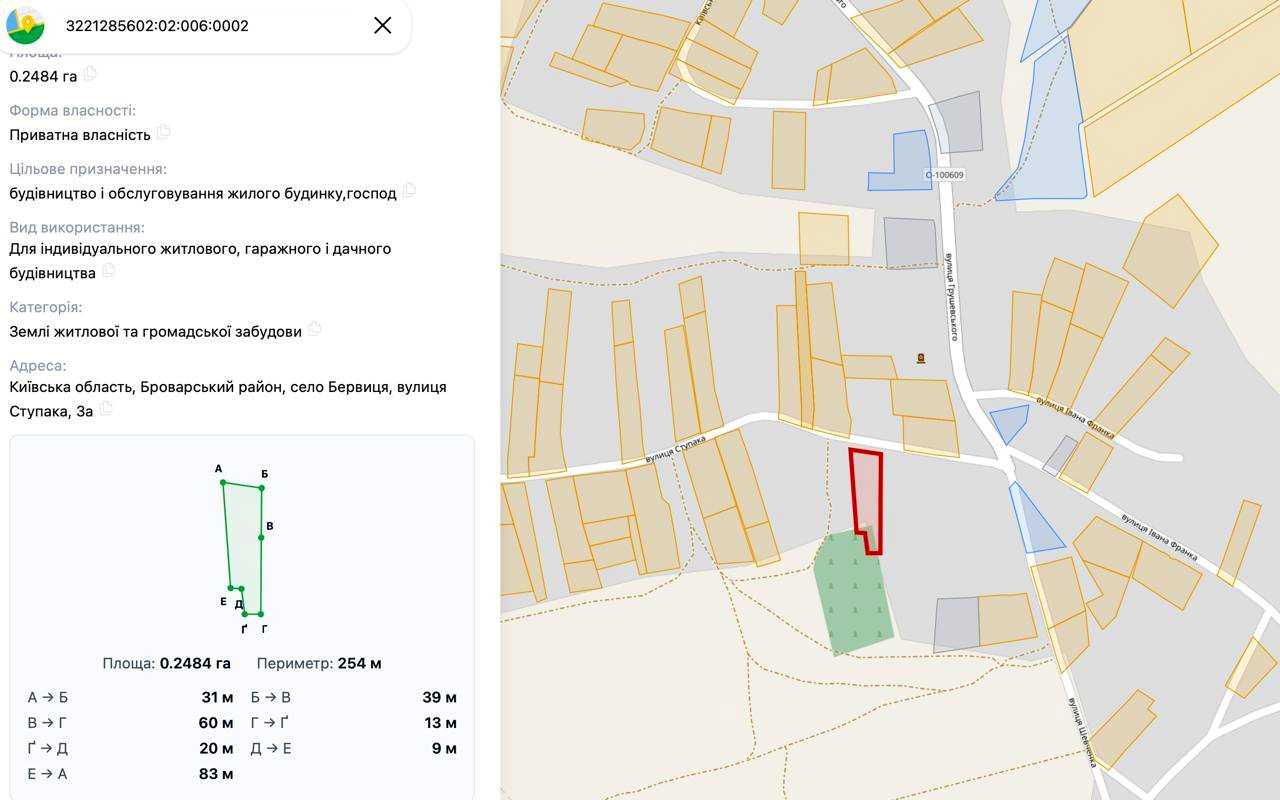Click vertex Б on the parcel diagram

(262, 488)
